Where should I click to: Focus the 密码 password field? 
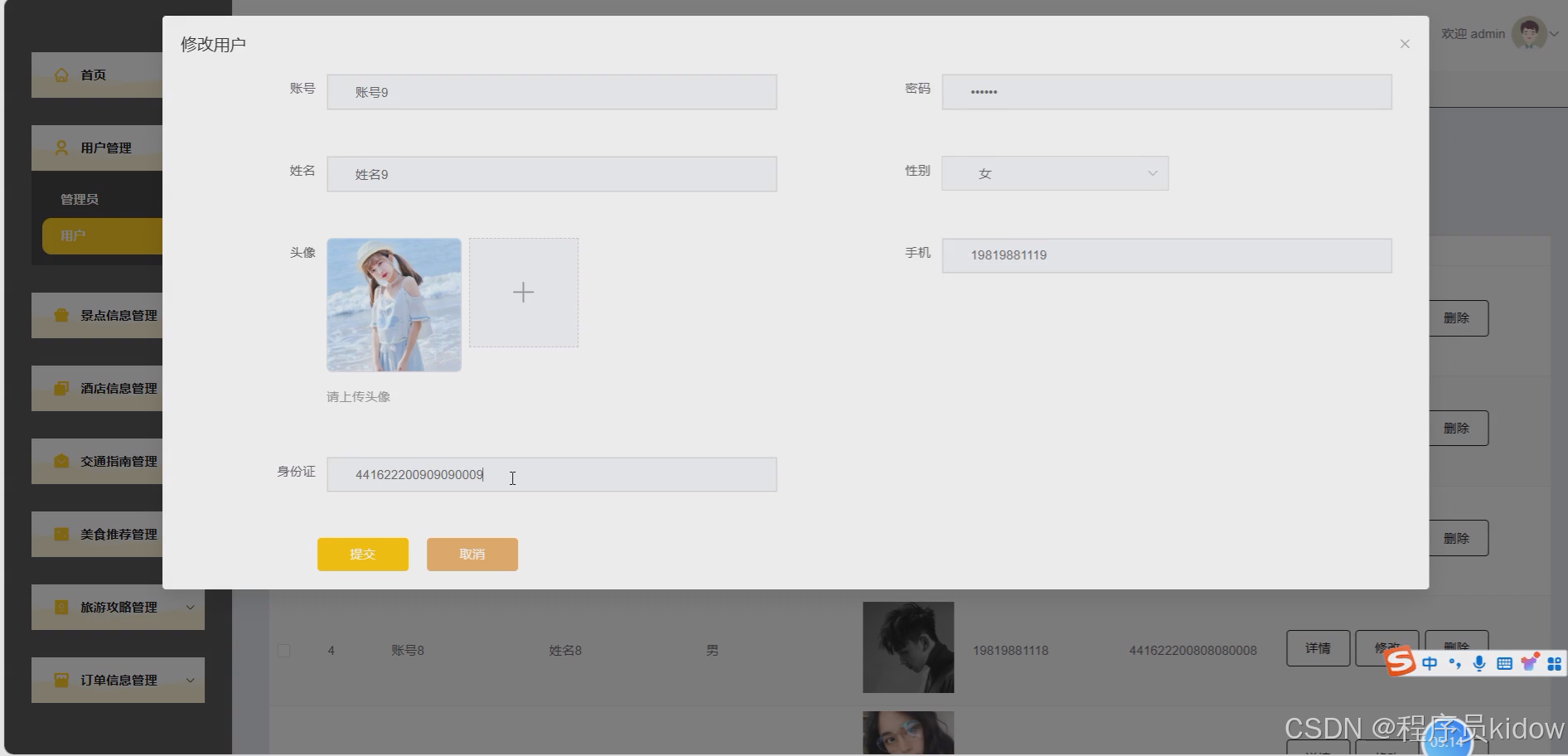click(x=1167, y=92)
